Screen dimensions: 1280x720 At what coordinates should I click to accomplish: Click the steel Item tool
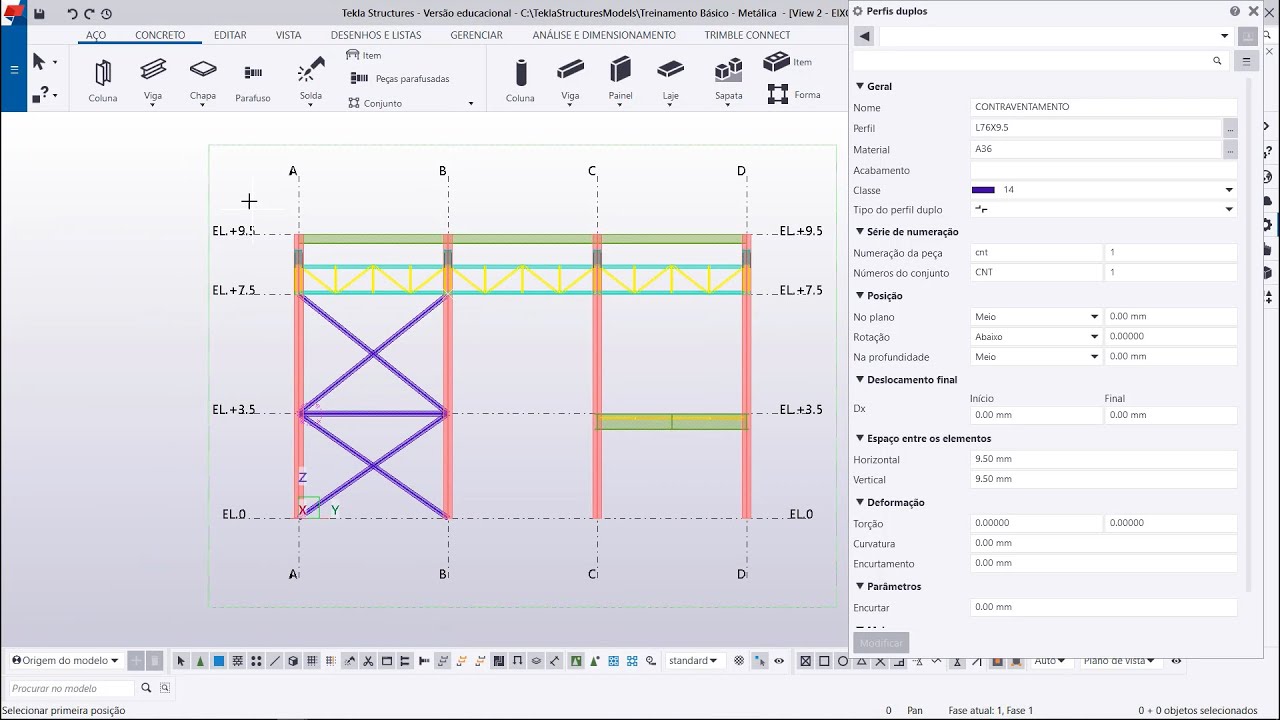pyautogui.click(x=364, y=55)
